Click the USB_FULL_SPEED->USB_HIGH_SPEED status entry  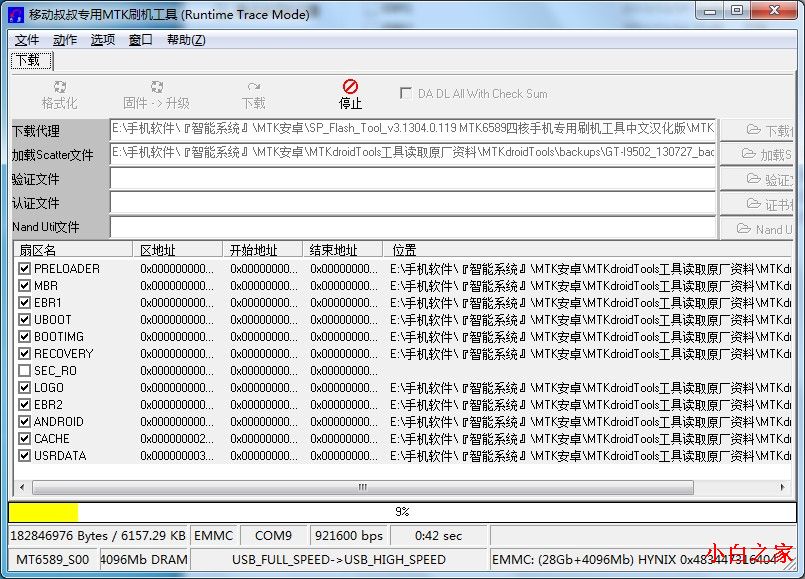click(x=338, y=559)
